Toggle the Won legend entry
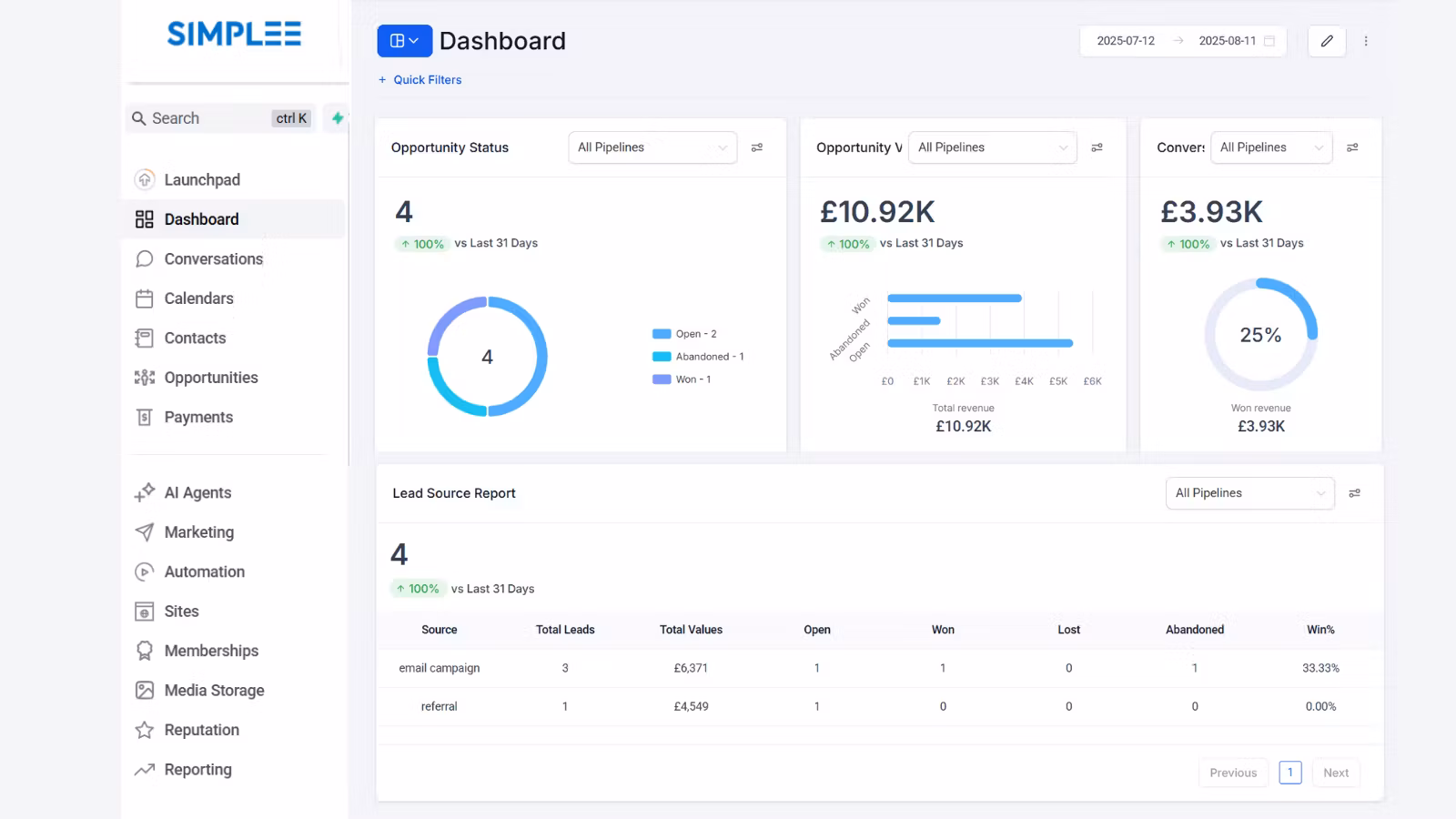 coord(682,379)
